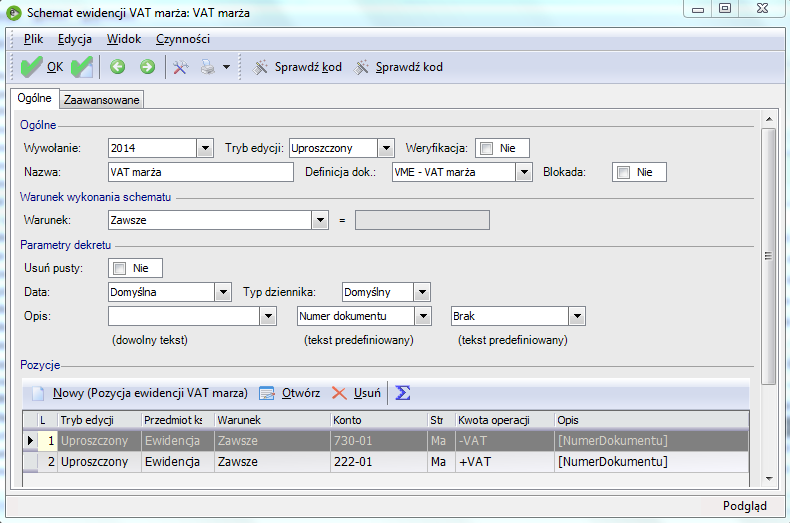The width and height of the screenshot is (790, 523).
Task: Click the printer icon
Action: point(208,67)
